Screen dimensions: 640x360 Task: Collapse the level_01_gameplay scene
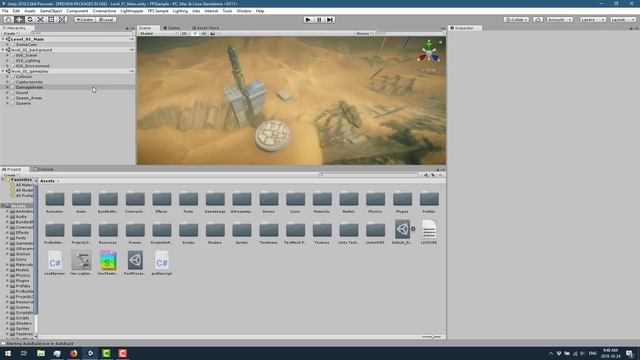(x=3, y=71)
